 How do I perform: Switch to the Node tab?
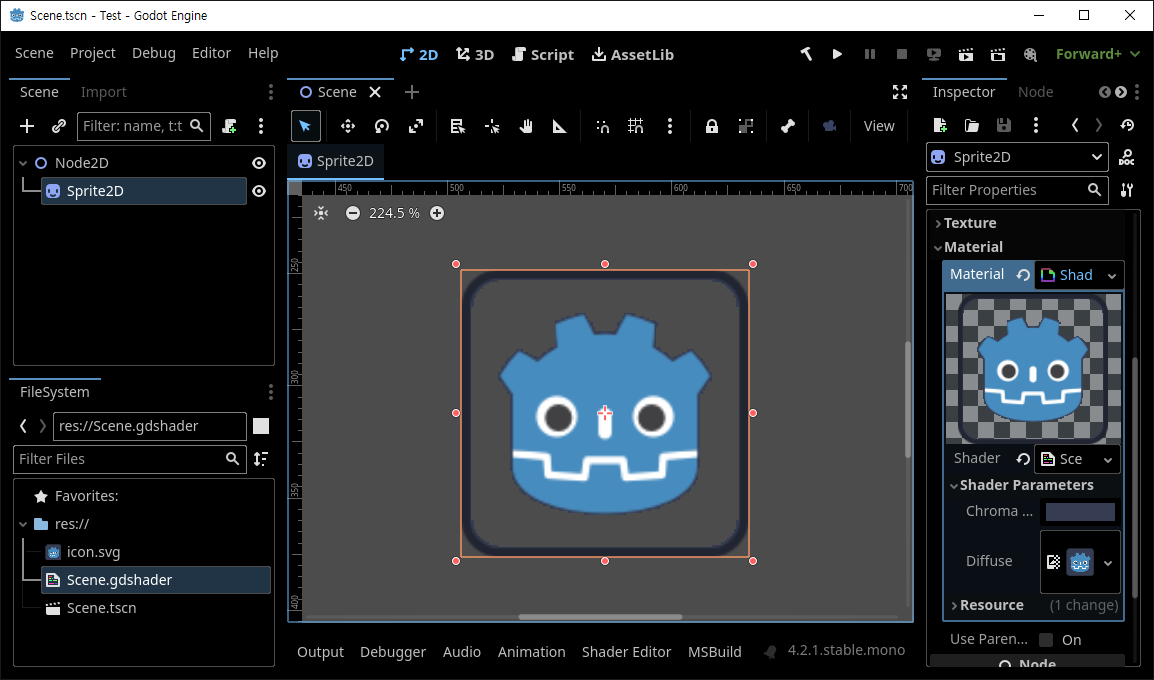1036,92
